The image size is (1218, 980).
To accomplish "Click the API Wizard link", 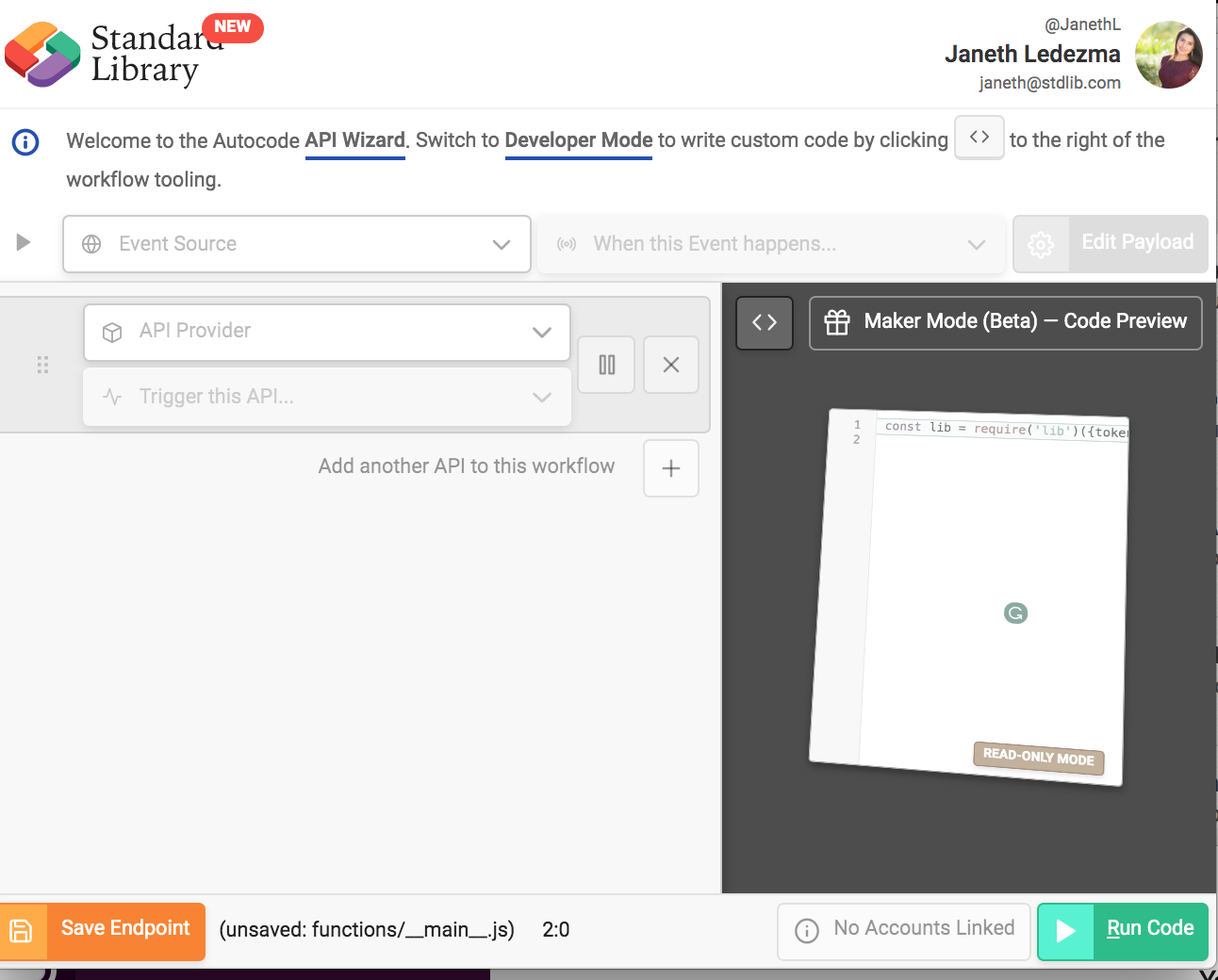I will (x=355, y=140).
